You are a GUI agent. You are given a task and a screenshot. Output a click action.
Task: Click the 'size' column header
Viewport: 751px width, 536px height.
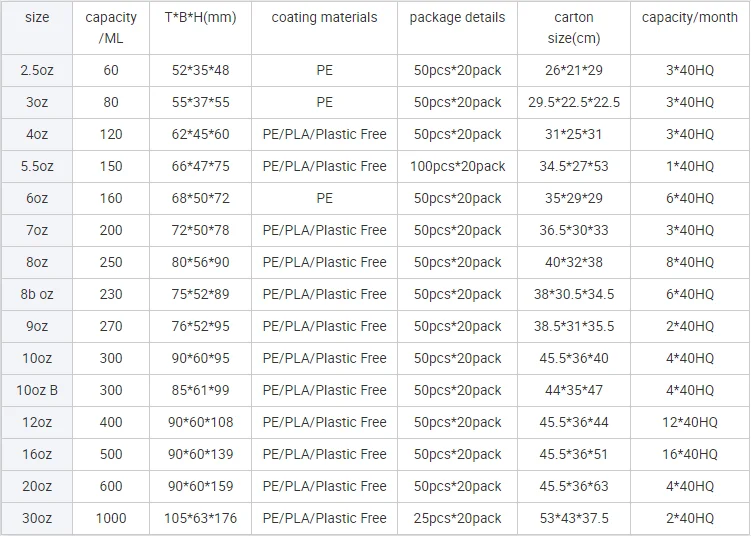point(37,28)
